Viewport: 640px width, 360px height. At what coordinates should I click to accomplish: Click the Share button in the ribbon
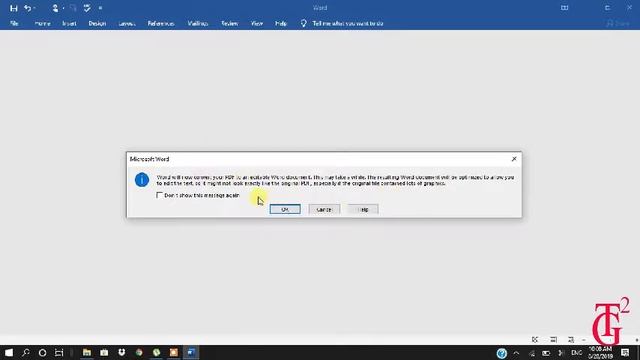[618, 24]
